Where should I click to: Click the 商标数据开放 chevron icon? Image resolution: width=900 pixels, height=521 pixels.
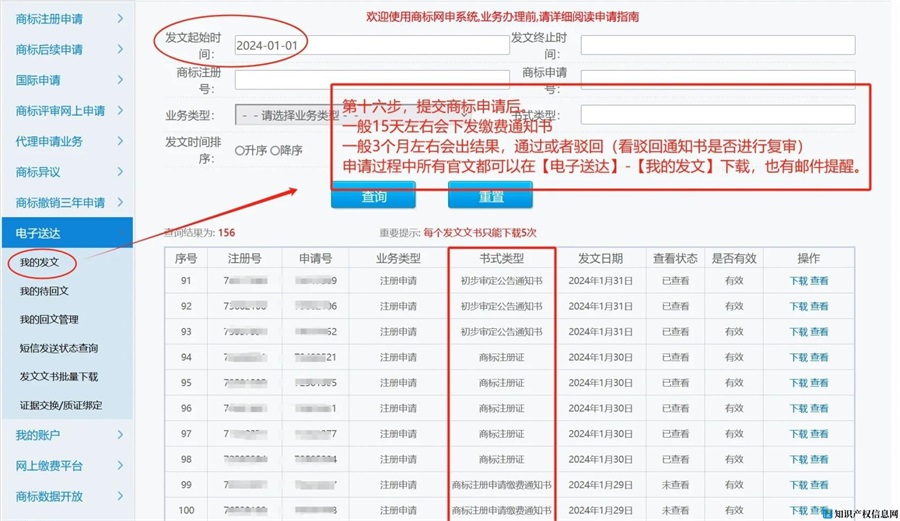[120, 496]
